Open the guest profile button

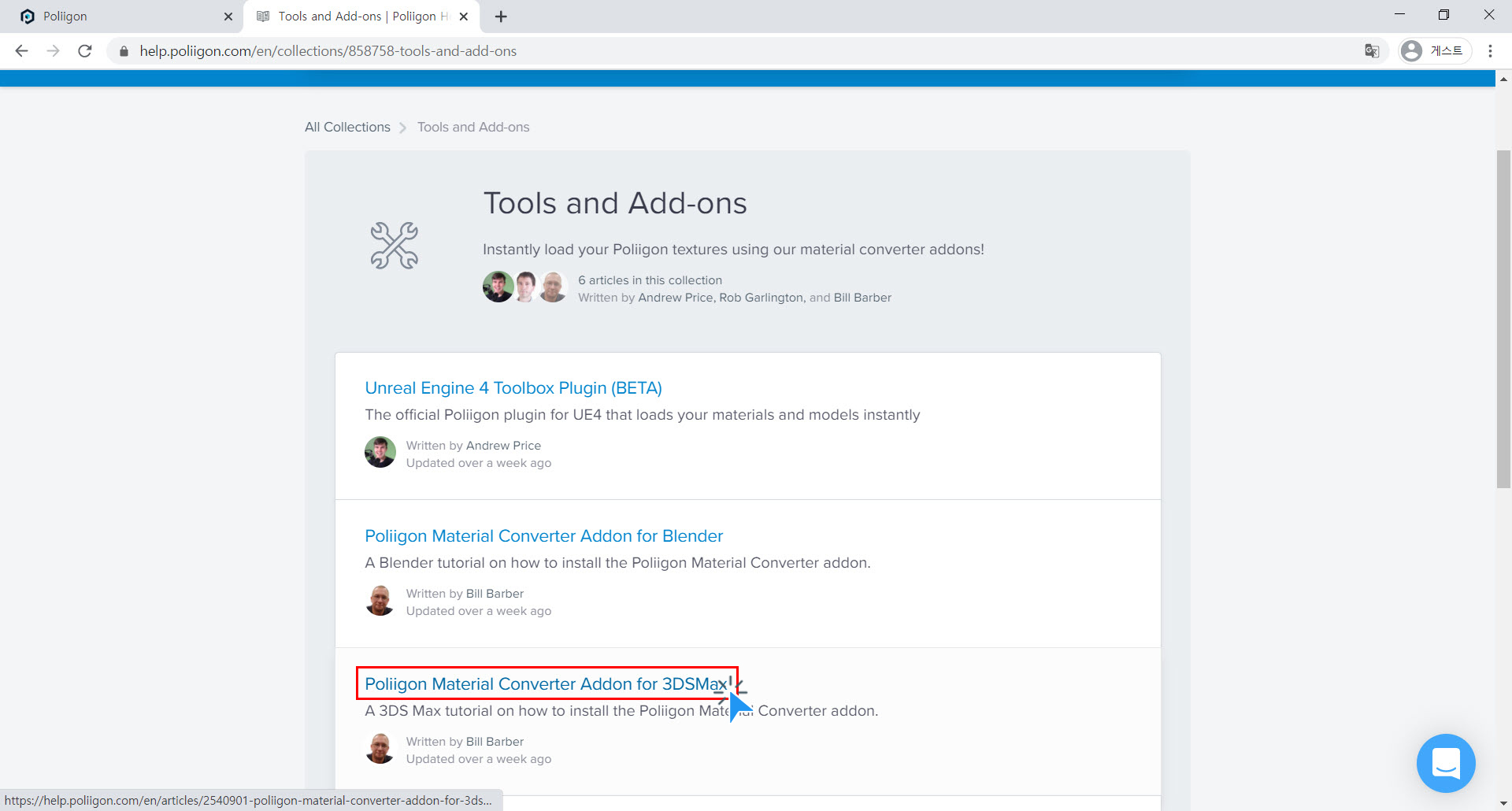point(1435,51)
